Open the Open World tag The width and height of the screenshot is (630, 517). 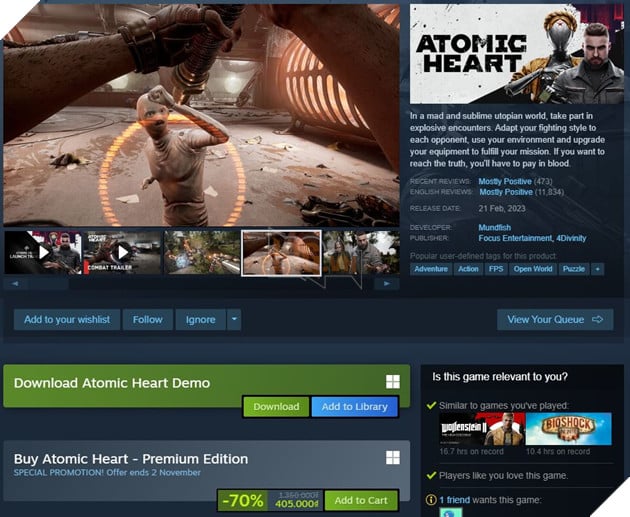click(x=533, y=269)
